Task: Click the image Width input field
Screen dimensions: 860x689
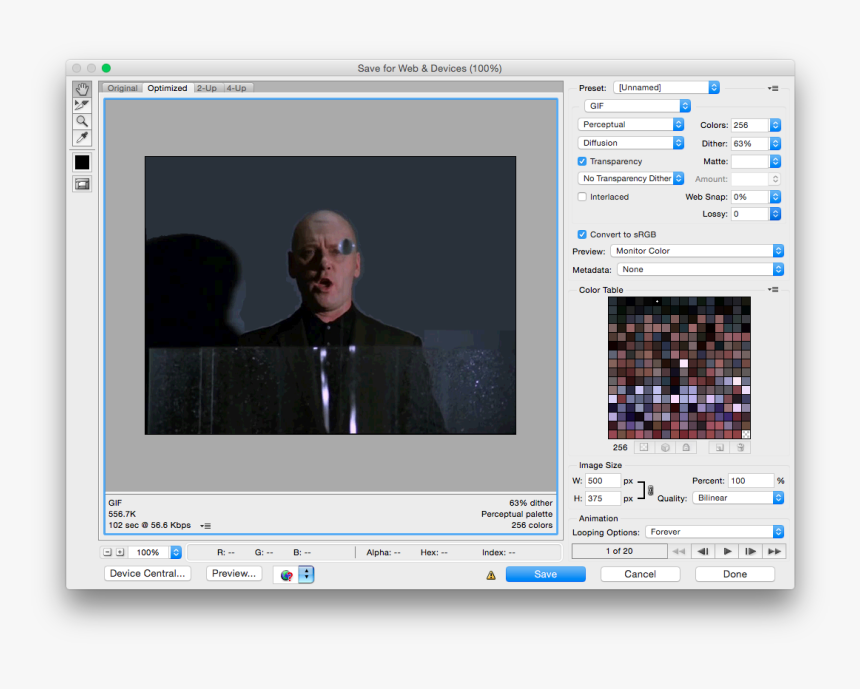Action: (602, 481)
